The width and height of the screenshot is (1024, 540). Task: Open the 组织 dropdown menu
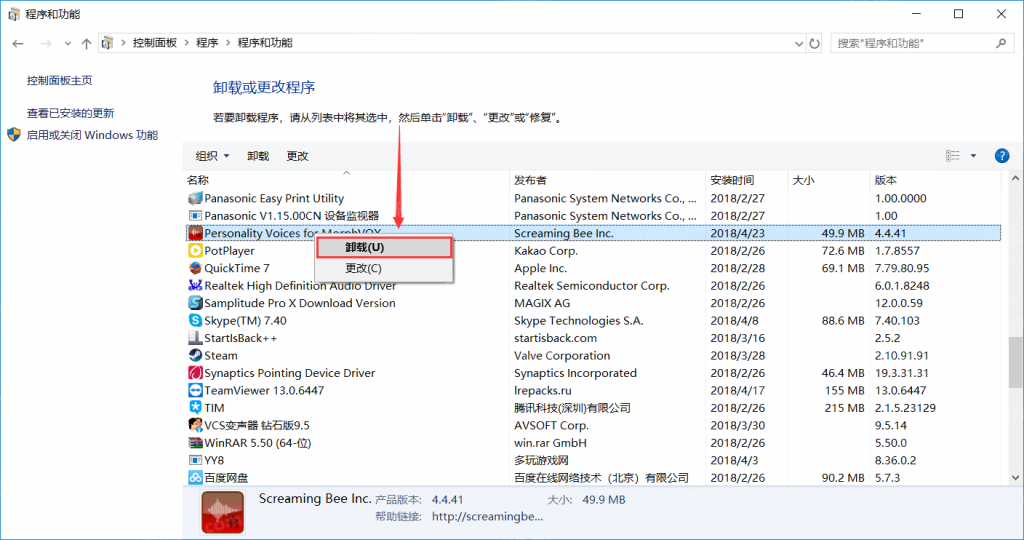(212, 156)
